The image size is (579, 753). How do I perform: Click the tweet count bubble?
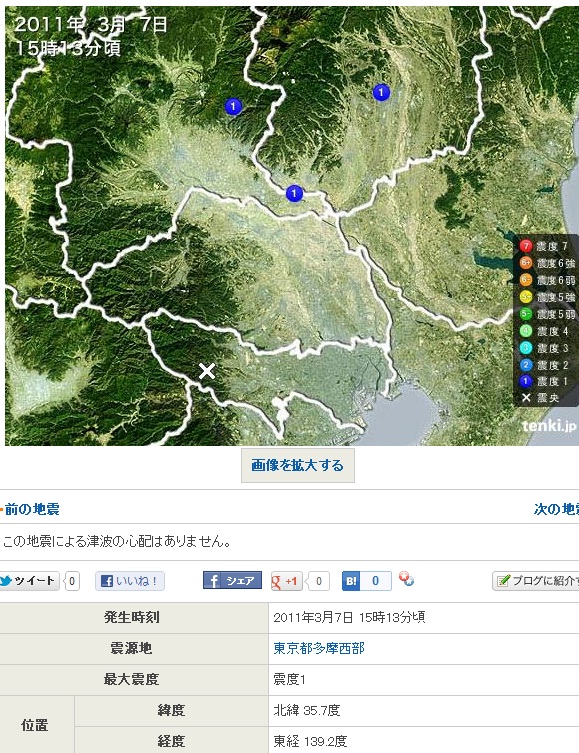72,581
